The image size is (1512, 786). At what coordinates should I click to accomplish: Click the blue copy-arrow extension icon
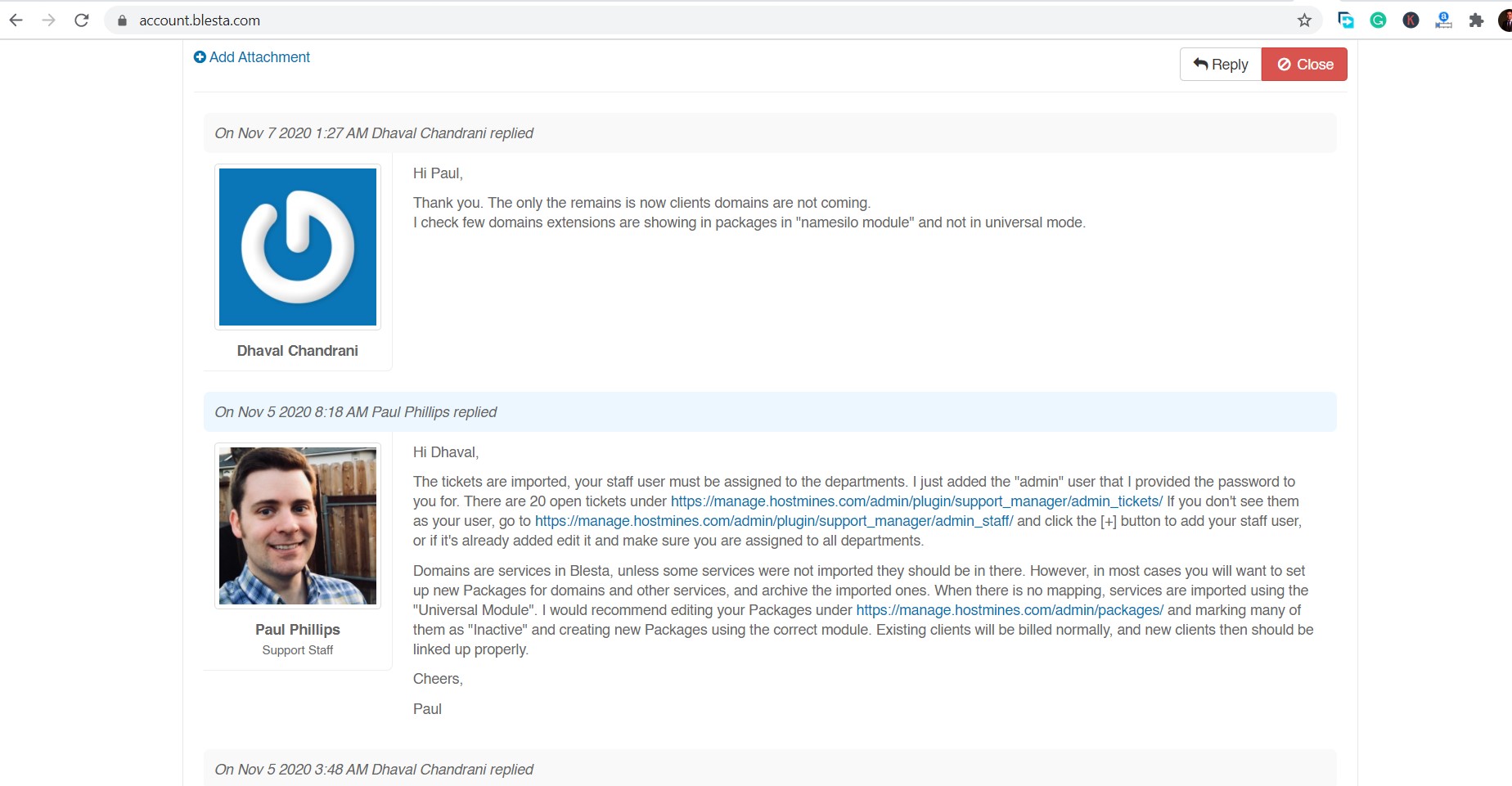tap(1345, 20)
